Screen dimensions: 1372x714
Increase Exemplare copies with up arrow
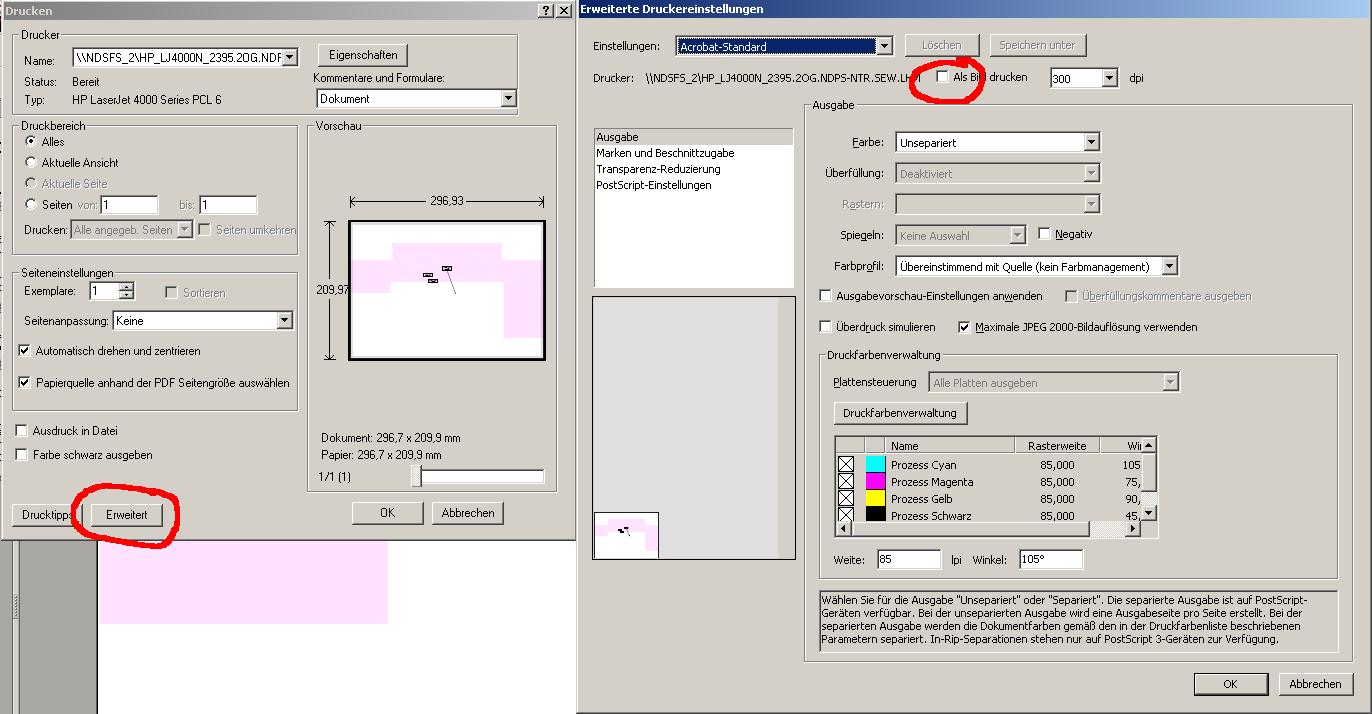click(x=126, y=287)
